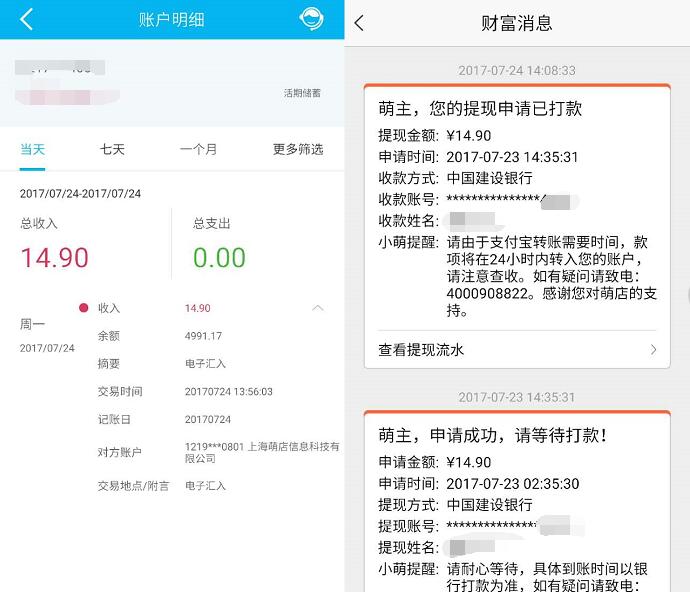Click the 总支出 total 0.00
This screenshot has width=690, height=592.
[219, 257]
